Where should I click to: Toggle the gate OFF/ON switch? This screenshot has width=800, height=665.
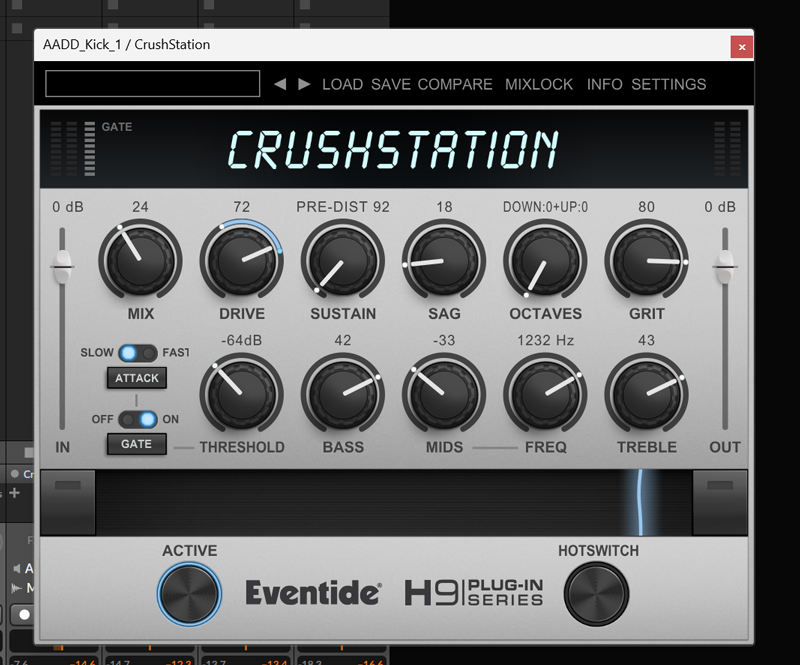click(x=138, y=420)
